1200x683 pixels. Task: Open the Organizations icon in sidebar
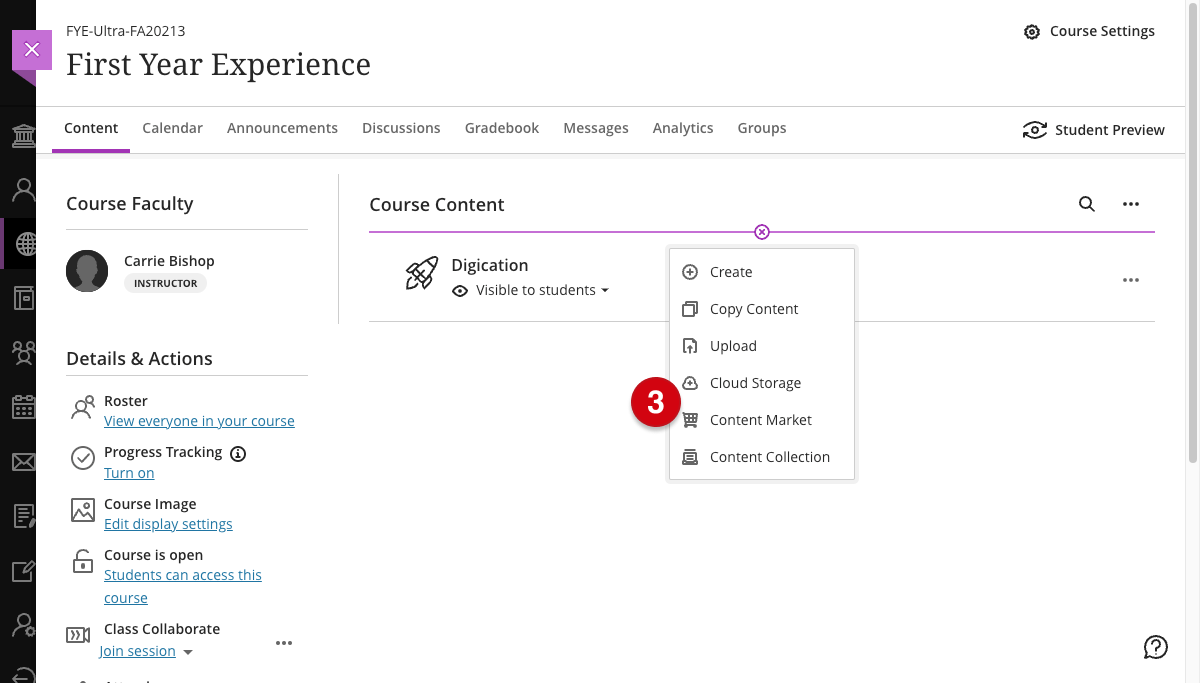24,352
